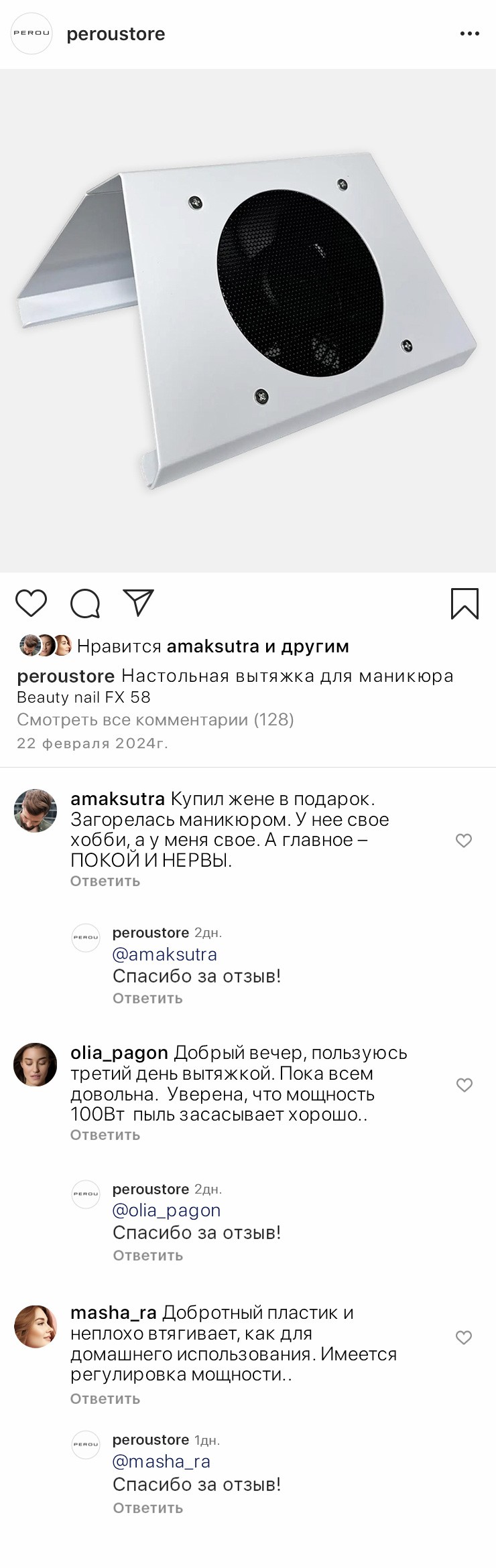Viewport: 496px width, 1568px height.
Task: View liker avatars next to Нравится
Action: [46, 646]
